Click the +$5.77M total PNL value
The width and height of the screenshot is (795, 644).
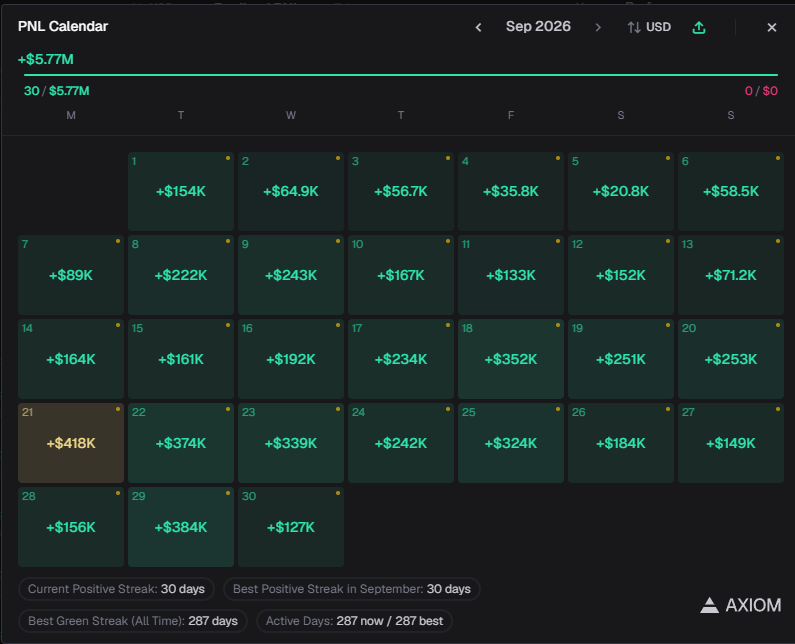coord(46,59)
